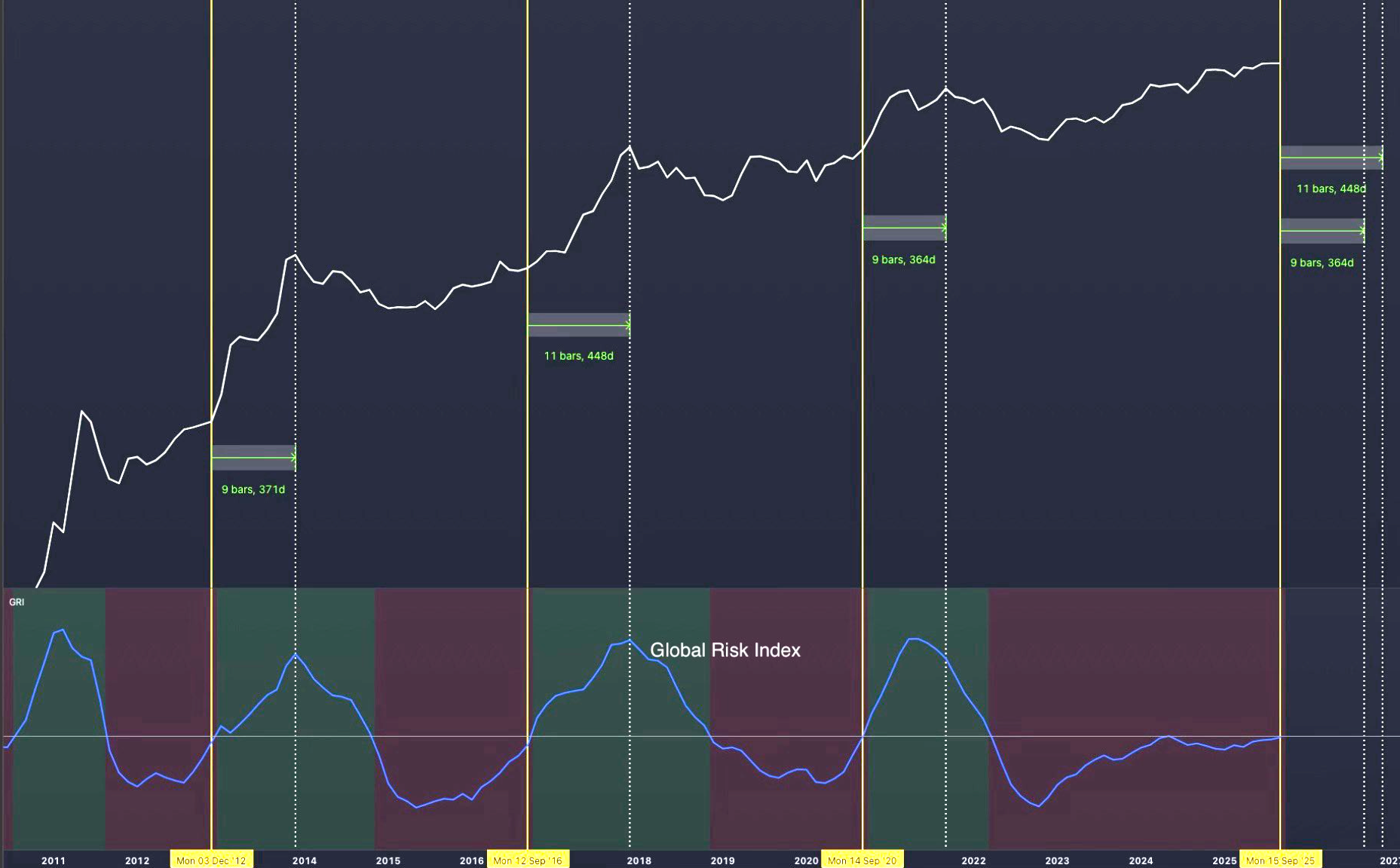Viewport: 1400px width, 868px height.
Task: Select the 2015 year label on time axis
Action: point(388,860)
